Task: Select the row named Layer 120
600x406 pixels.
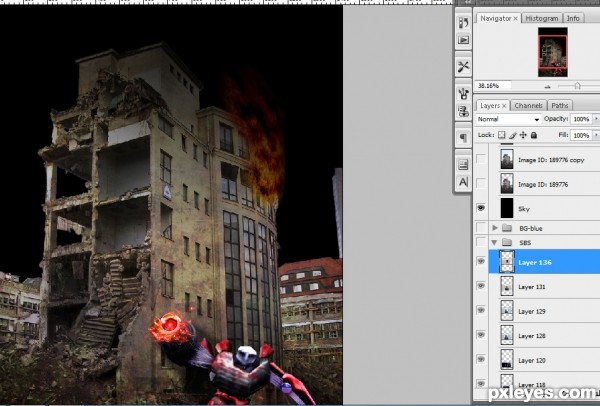Action: coord(544,360)
